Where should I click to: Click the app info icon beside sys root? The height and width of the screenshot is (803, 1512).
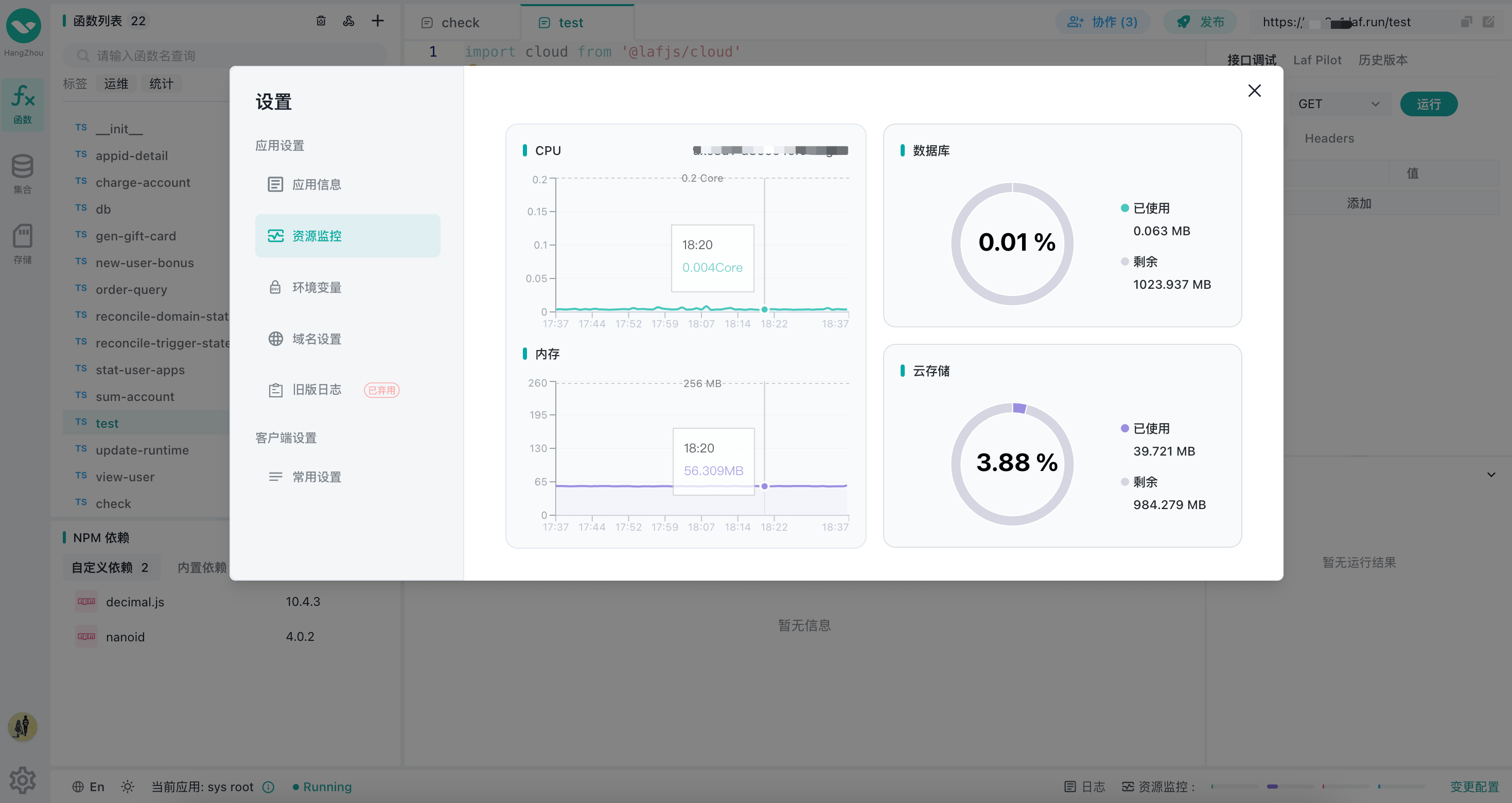click(269, 787)
